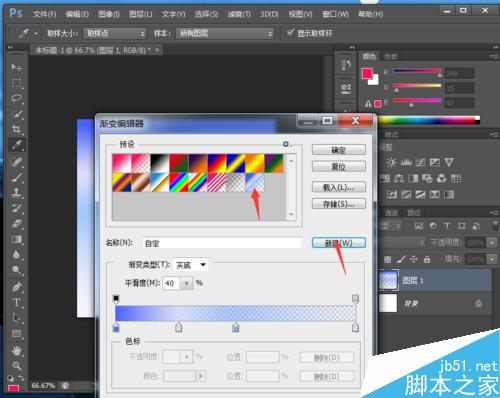
Task: Toggle the shape layer filter
Action: [x=461, y=226]
